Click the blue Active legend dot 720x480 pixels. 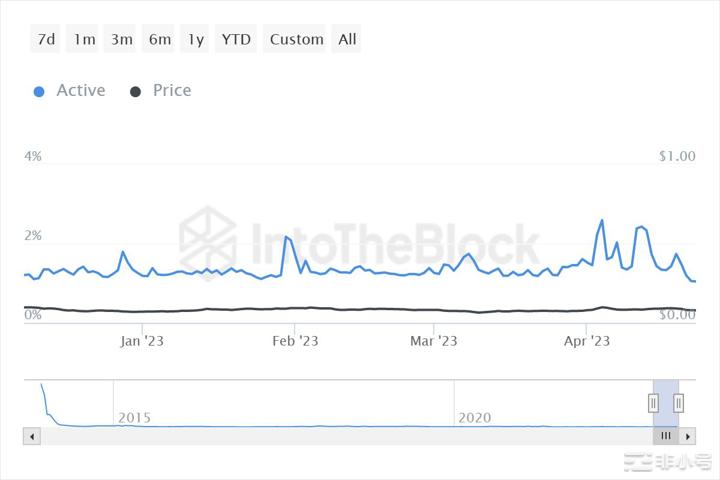click(x=39, y=91)
